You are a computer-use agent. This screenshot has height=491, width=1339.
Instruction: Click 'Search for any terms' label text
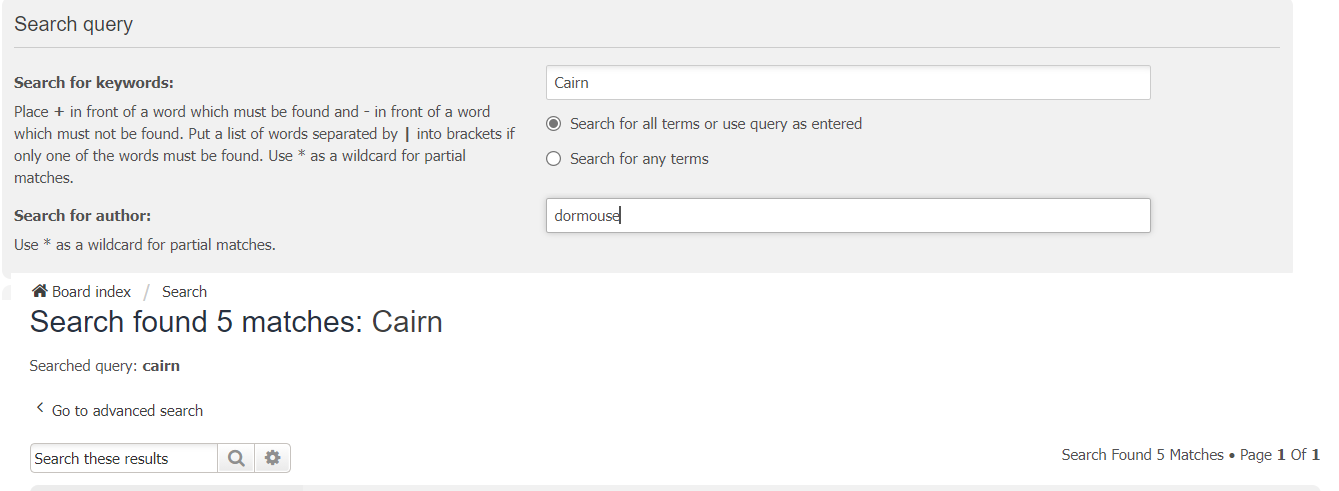639,159
